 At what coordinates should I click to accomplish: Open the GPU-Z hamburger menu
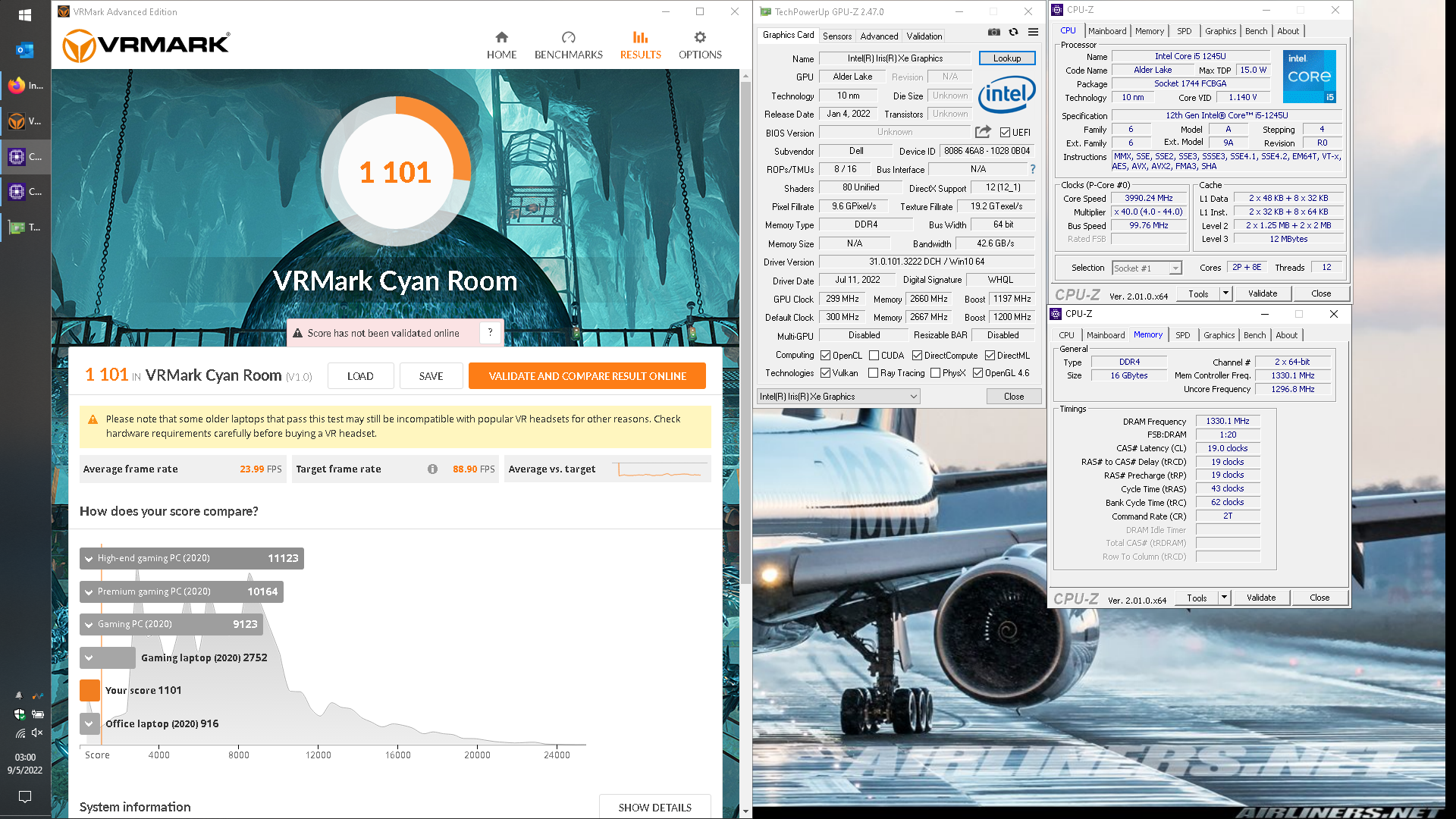coord(1033,32)
